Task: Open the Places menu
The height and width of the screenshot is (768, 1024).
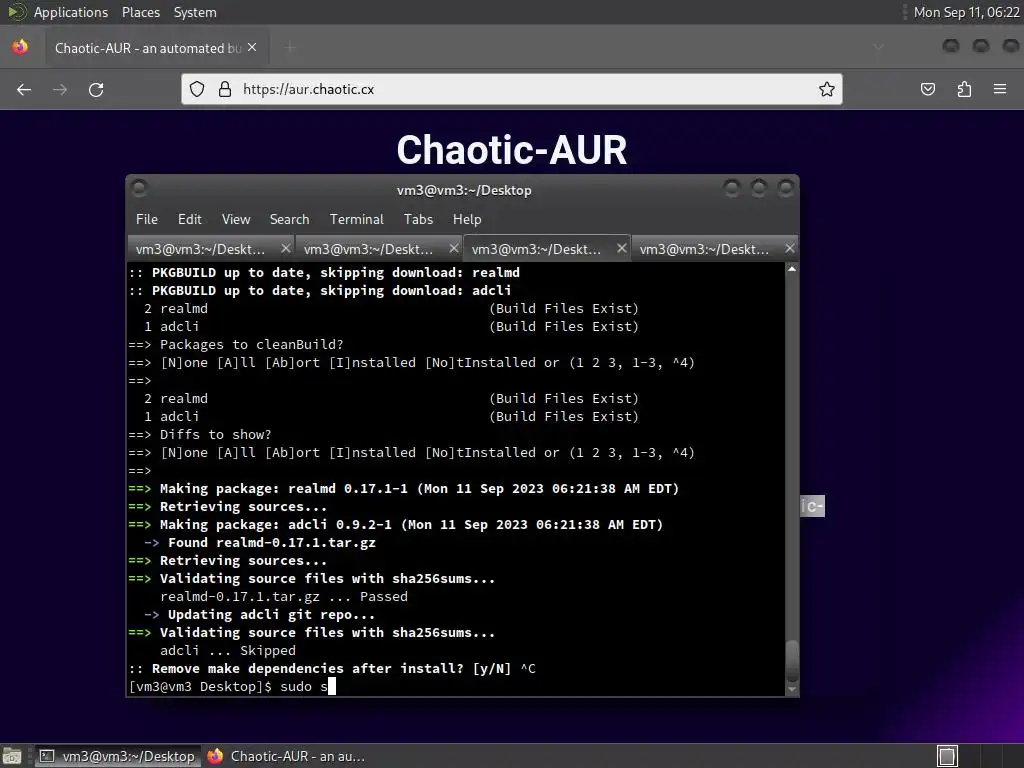Action: pos(140,12)
